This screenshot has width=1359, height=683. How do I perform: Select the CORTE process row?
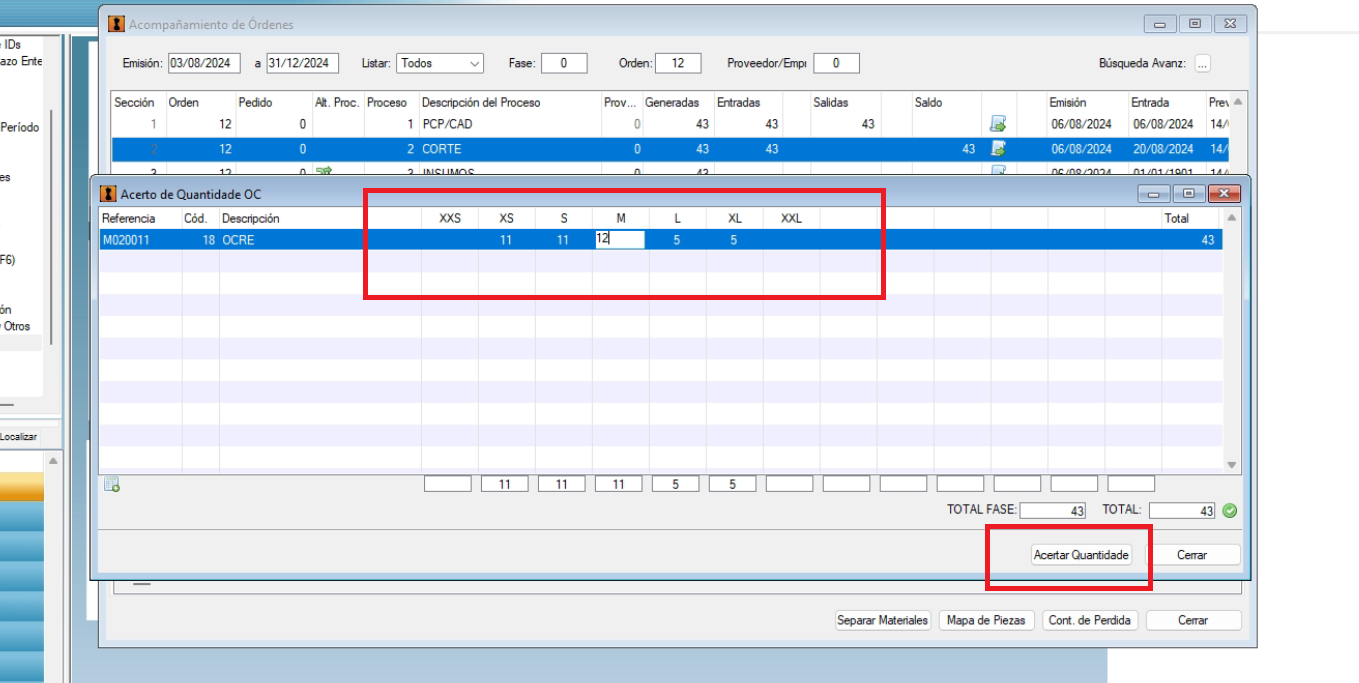point(672,149)
